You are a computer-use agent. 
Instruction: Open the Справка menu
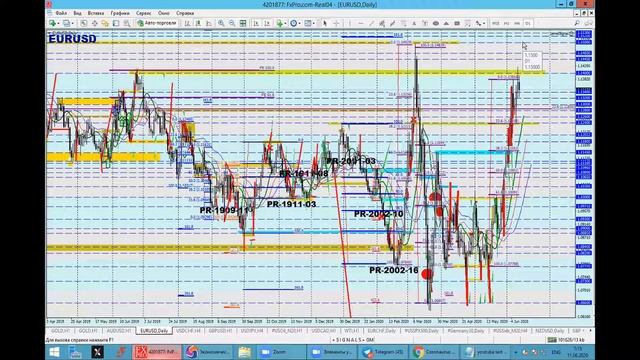(185, 13)
